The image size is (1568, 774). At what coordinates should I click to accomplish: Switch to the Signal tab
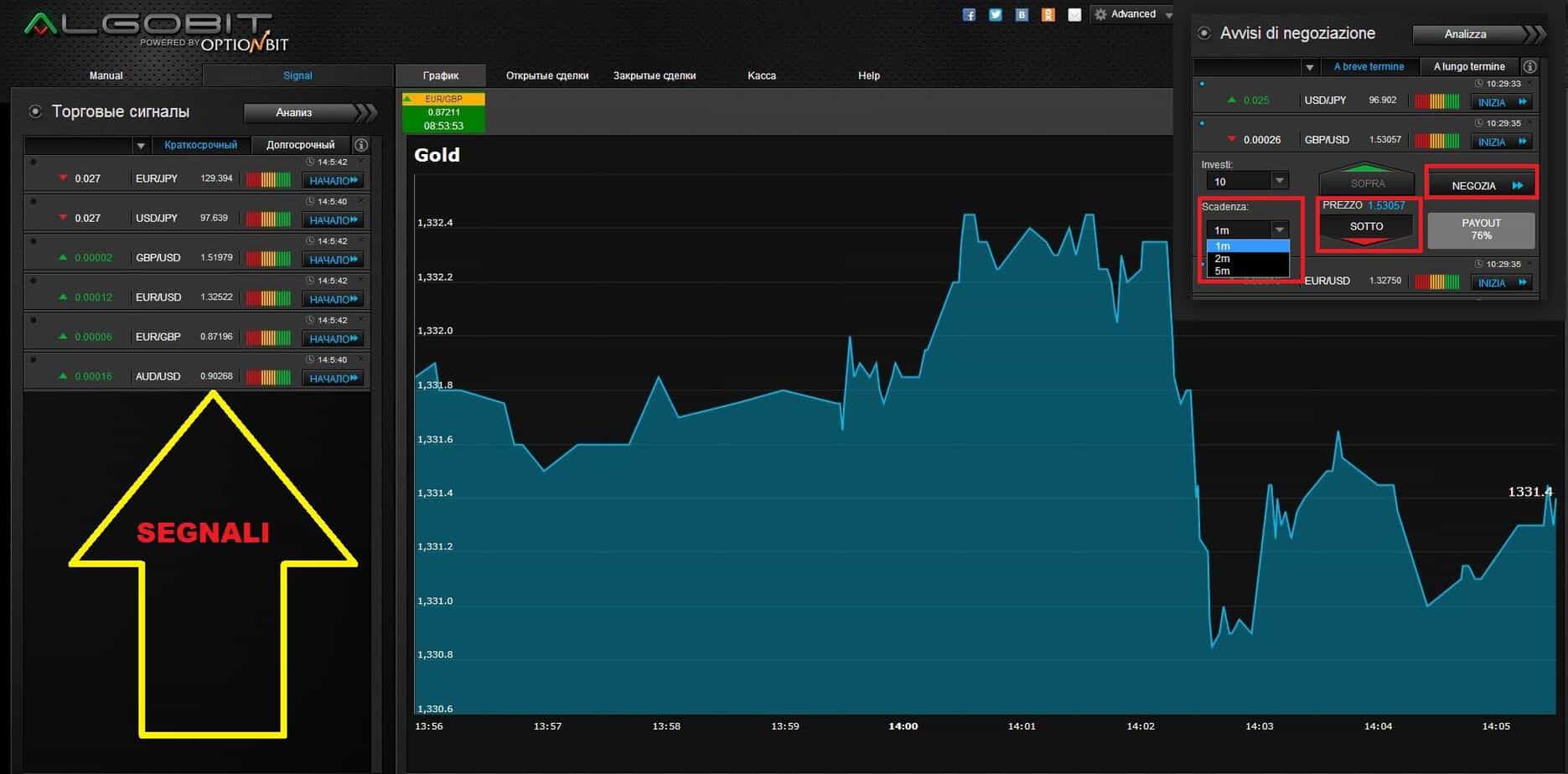coord(298,75)
